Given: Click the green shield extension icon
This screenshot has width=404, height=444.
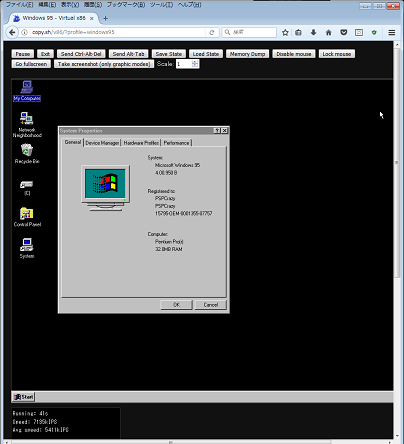Looking at the screenshot, I should tap(374, 32).
